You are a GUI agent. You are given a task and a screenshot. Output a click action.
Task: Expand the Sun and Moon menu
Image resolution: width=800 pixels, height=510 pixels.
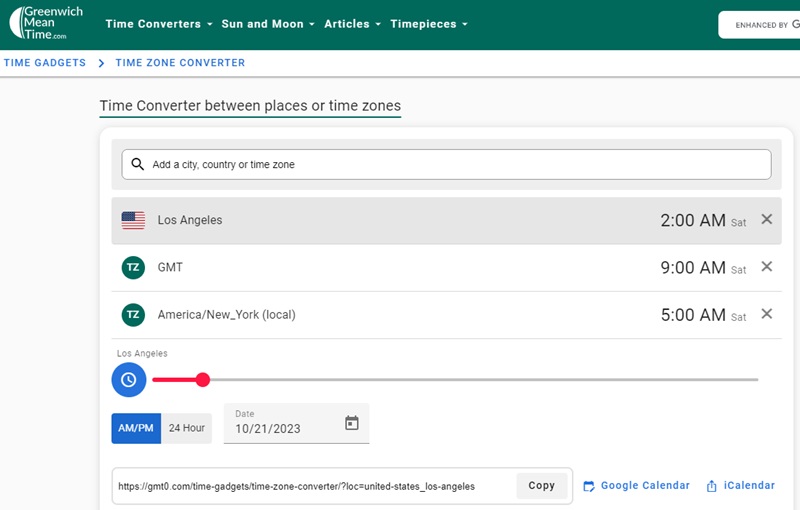click(x=268, y=24)
